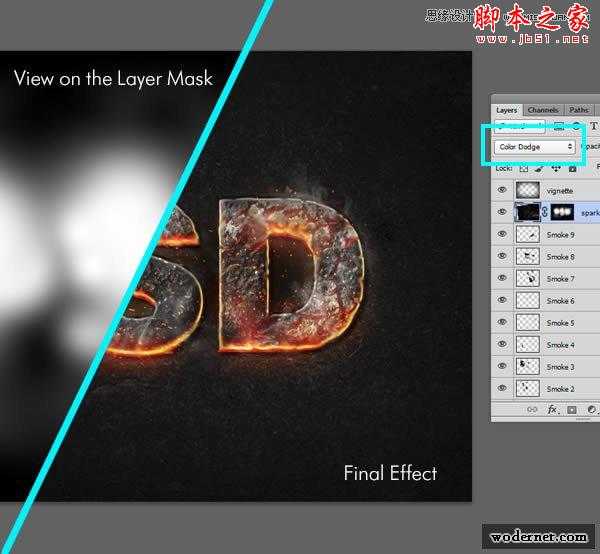Click the 'Smoke 2' layer name

click(561, 389)
